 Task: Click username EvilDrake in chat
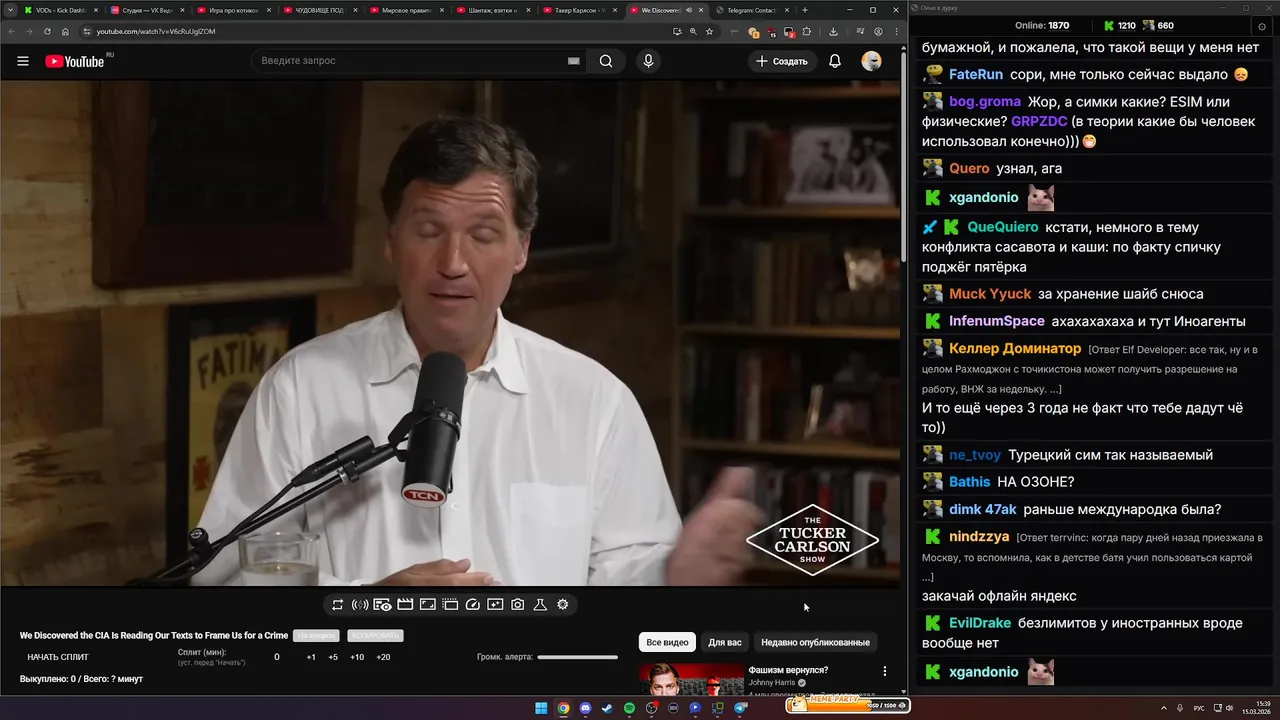(x=980, y=623)
